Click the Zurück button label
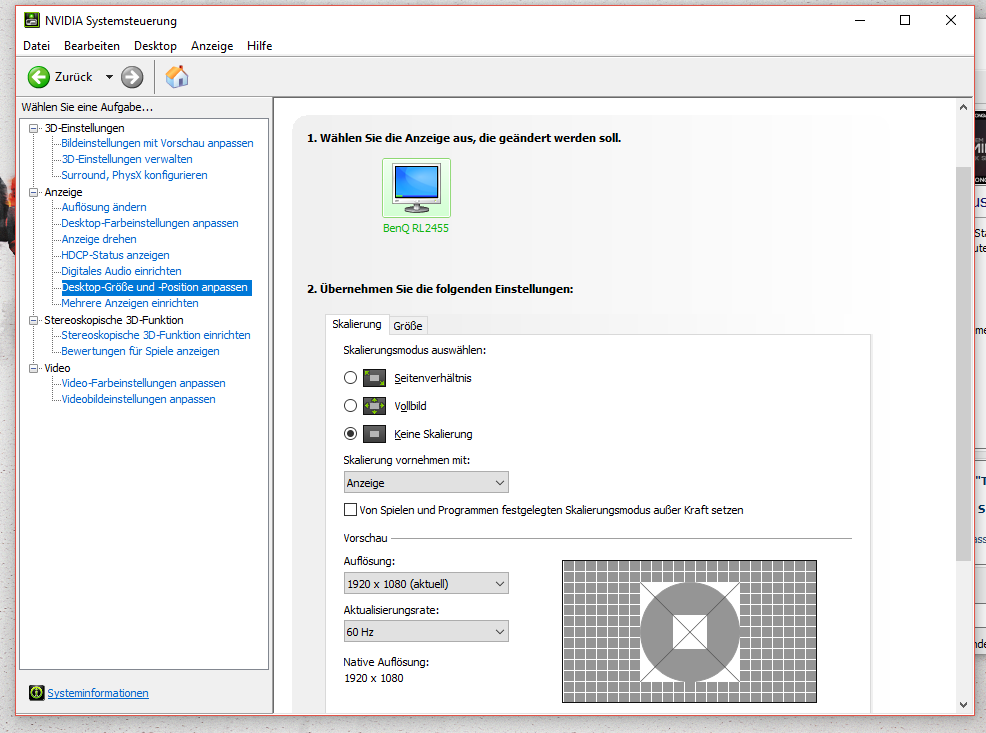This screenshot has width=986, height=733. [74, 77]
